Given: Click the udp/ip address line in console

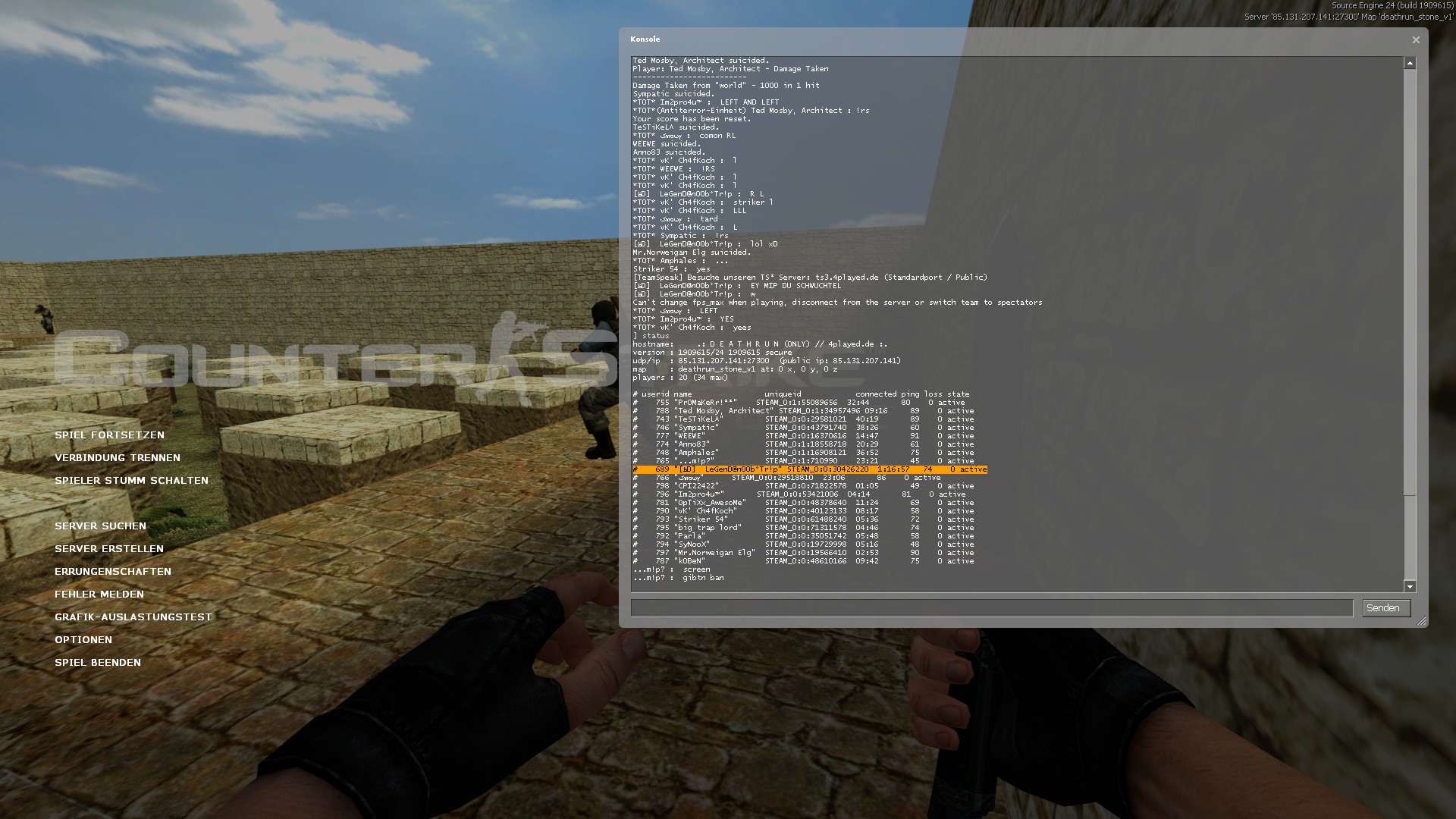Looking at the screenshot, I should point(767,361).
